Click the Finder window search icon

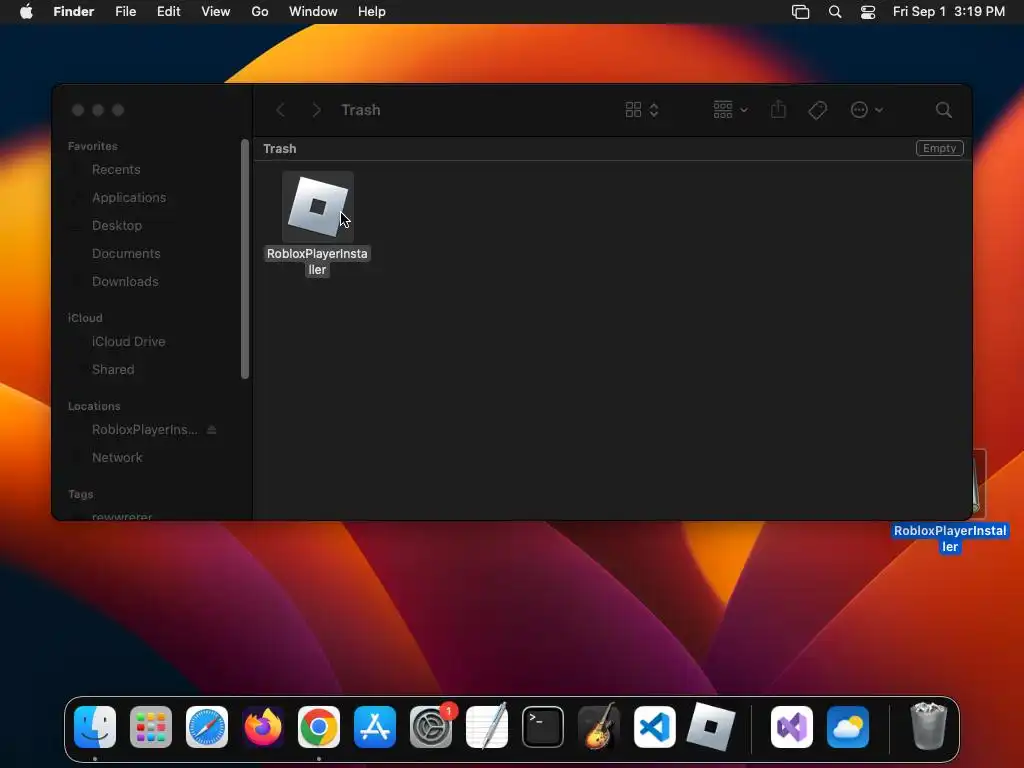coord(943,110)
